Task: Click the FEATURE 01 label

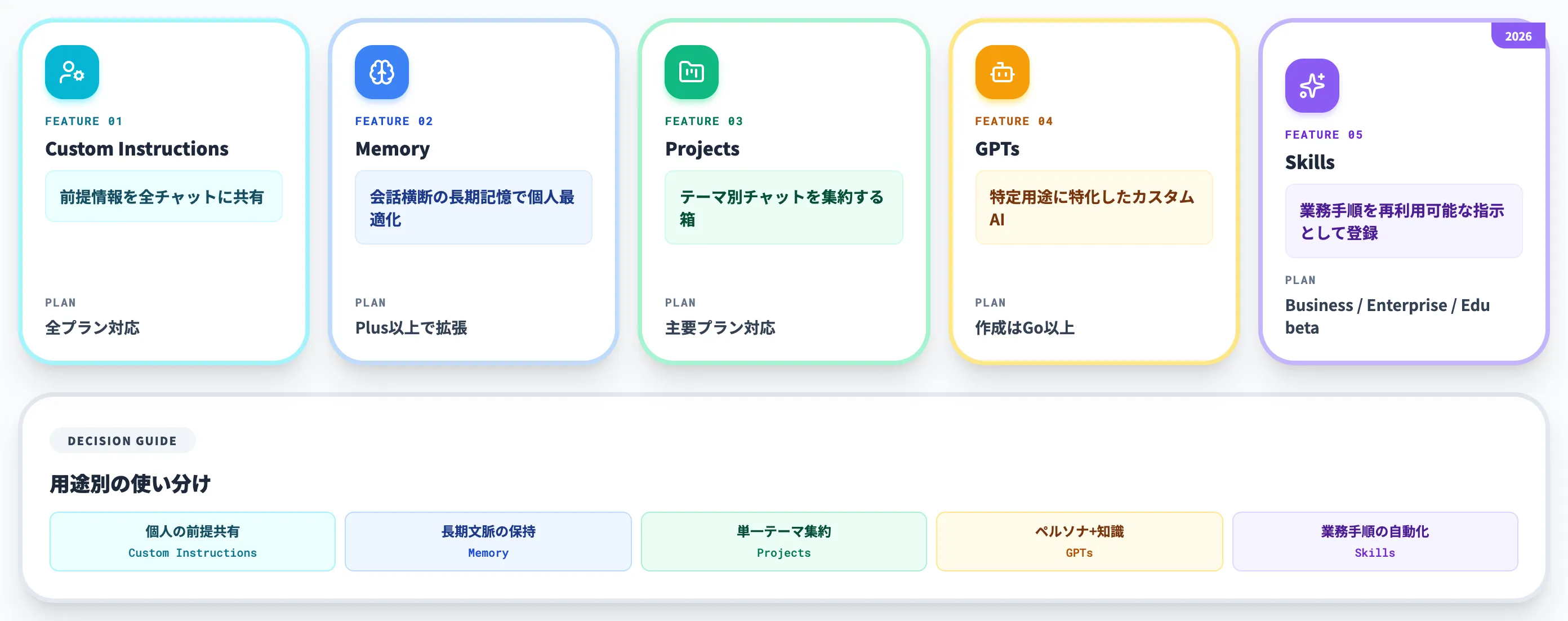Action: (x=84, y=121)
